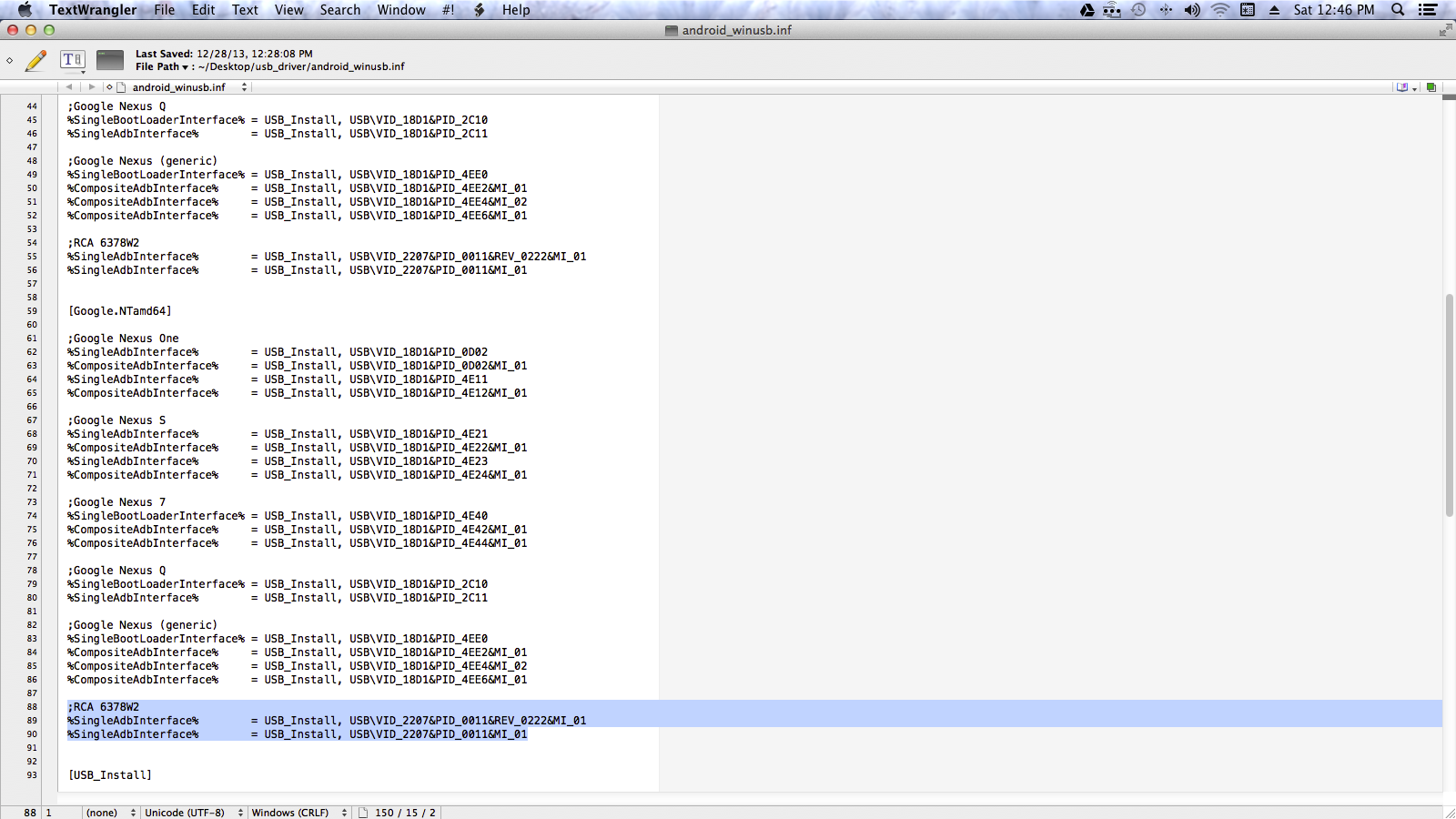Screen dimensions: 1456x819
Task: Click the Text Options "T" icon in toolbar
Action: (72, 59)
